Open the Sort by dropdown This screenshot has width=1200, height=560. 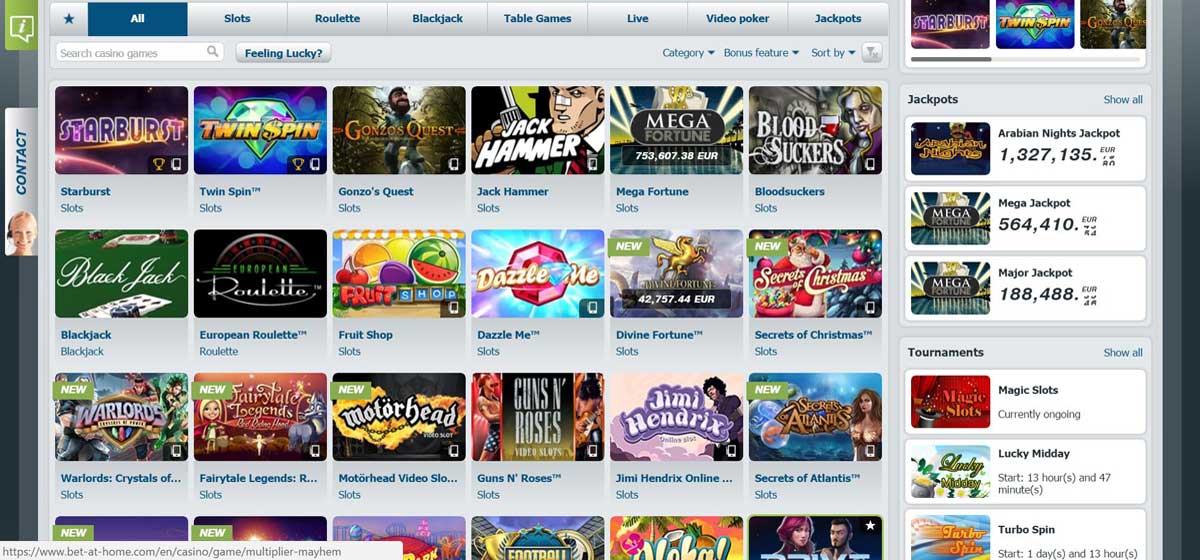pos(833,53)
